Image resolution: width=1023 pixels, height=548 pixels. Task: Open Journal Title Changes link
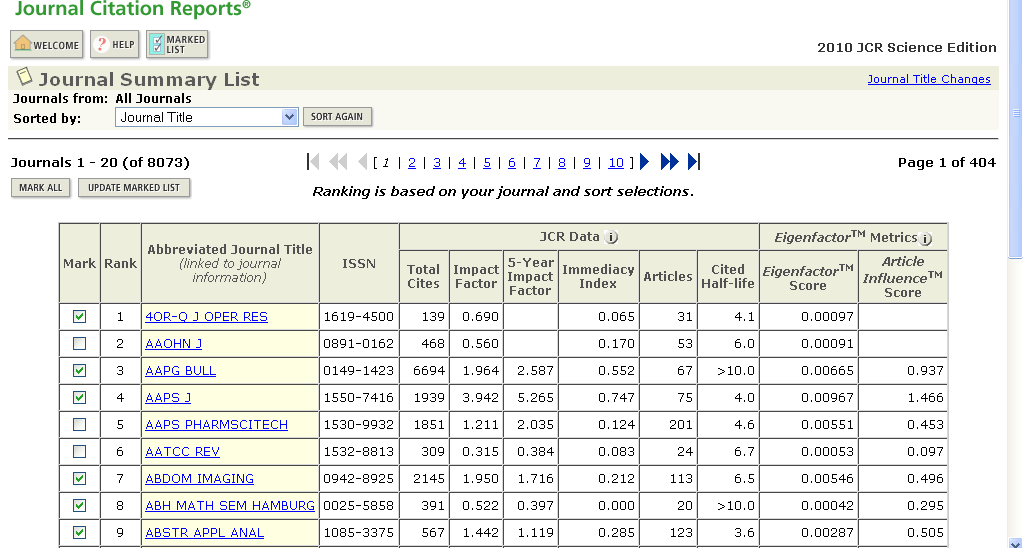pos(929,79)
